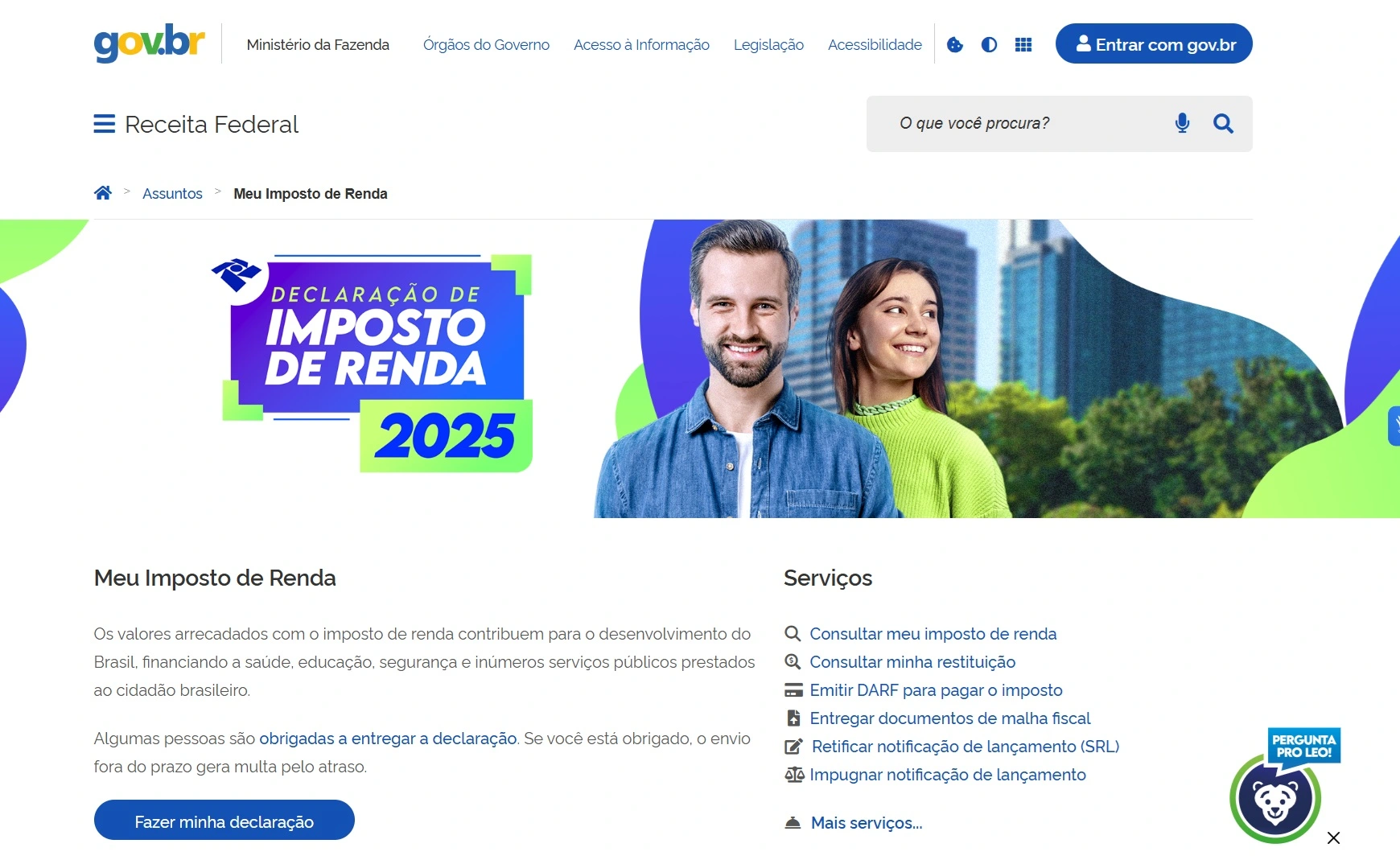Open the Receita Federal hamburger menu
Screen dimensions: 1400x856
pyautogui.click(x=104, y=124)
